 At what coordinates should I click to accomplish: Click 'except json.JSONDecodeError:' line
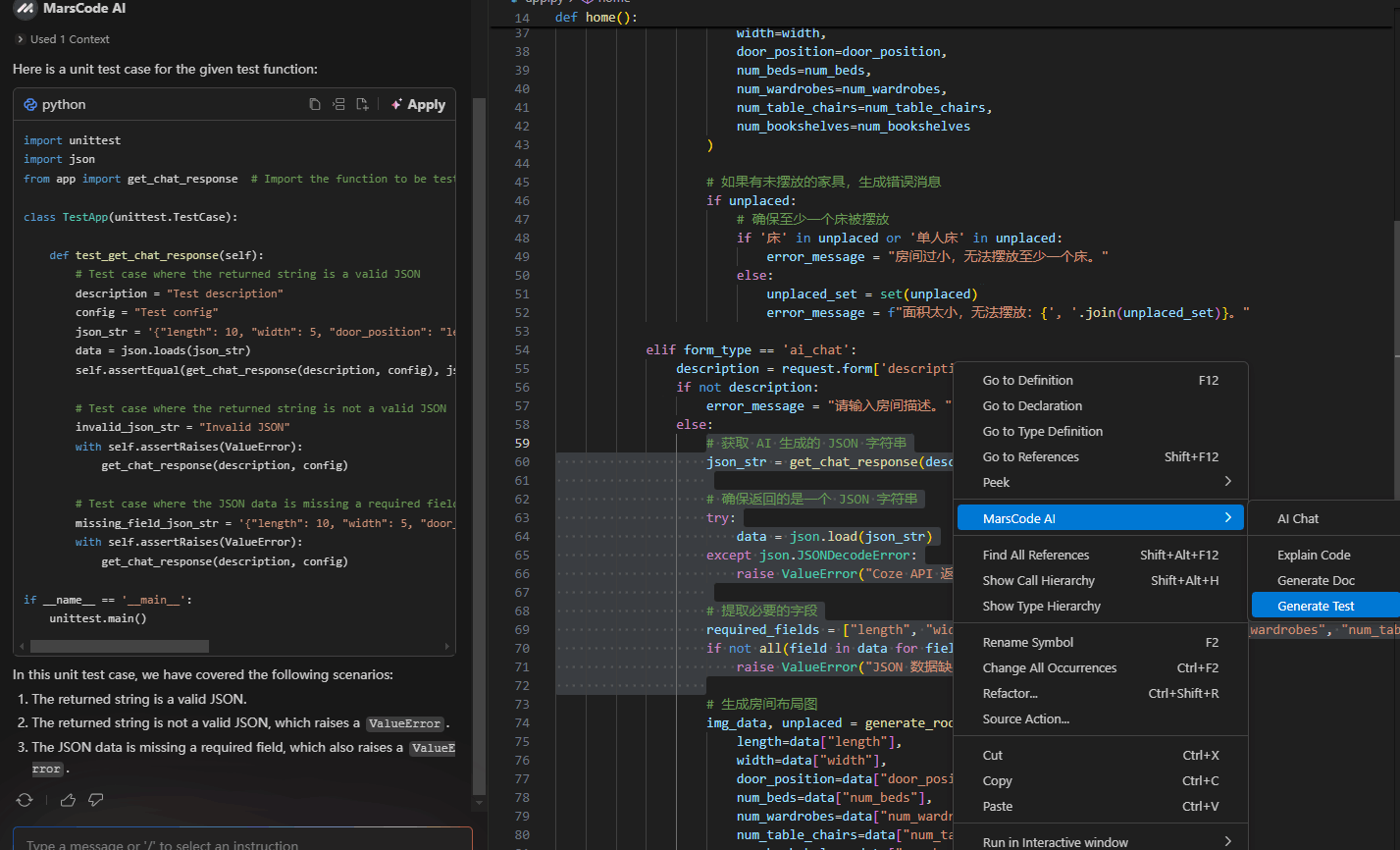point(811,555)
